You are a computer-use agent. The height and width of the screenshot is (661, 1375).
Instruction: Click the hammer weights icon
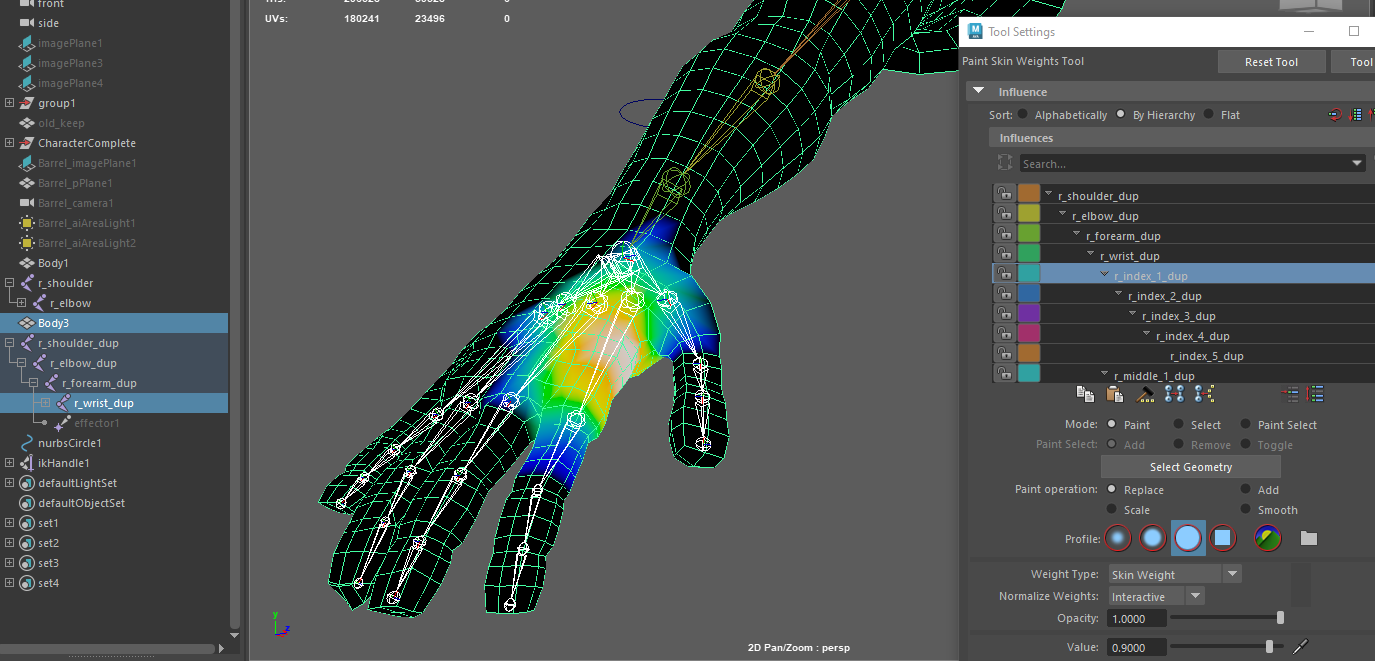[x=1145, y=394]
